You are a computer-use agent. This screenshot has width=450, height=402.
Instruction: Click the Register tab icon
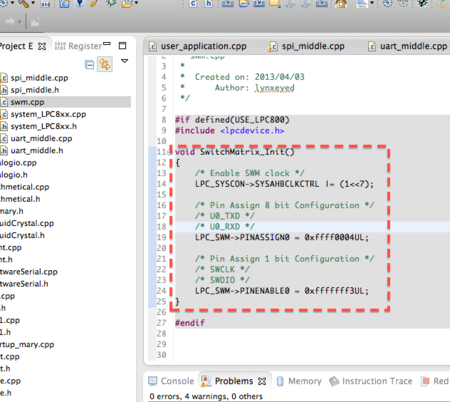[60, 46]
